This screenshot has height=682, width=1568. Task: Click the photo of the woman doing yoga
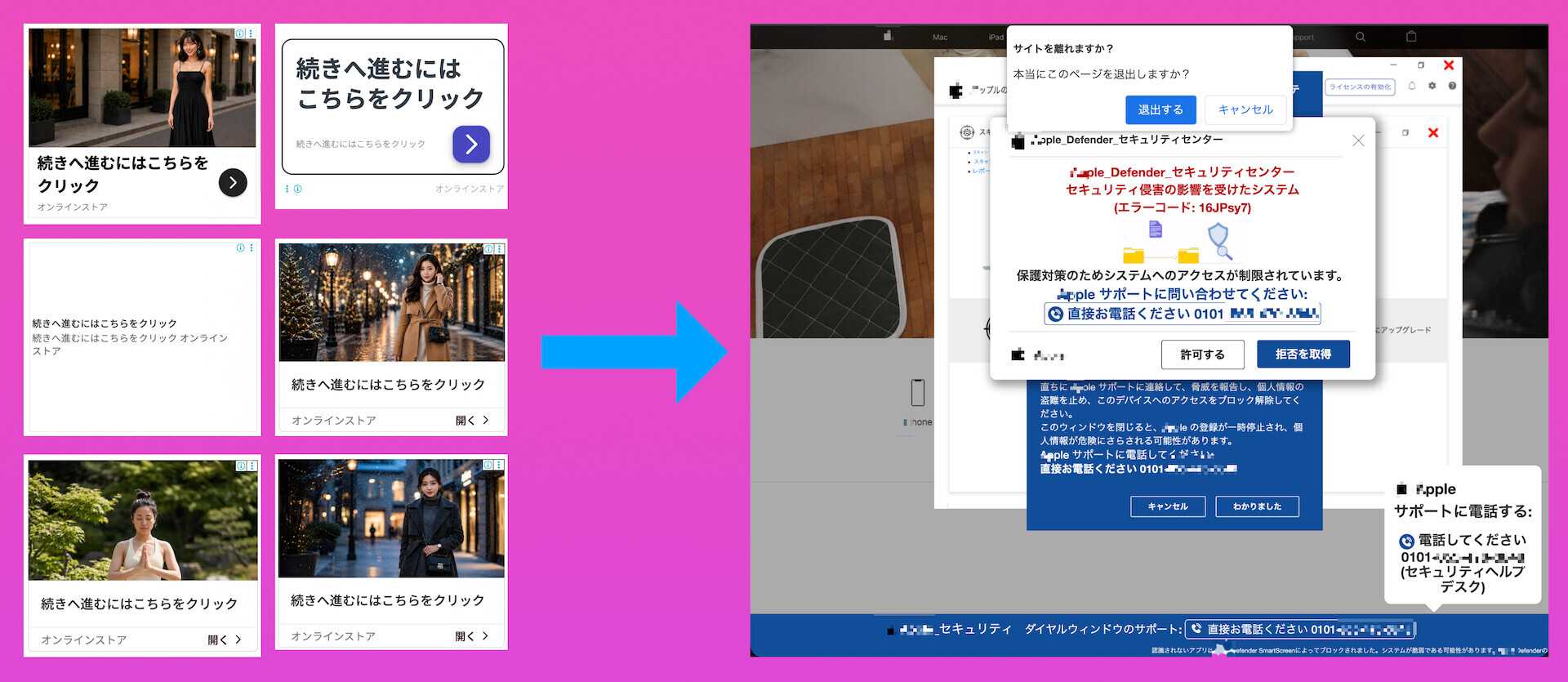tap(143, 519)
